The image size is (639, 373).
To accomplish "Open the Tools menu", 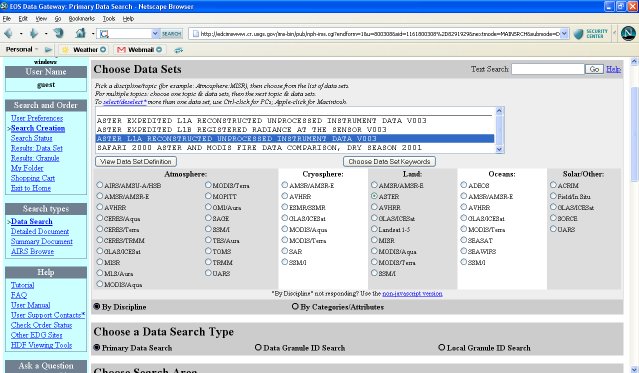I will point(109,19).
